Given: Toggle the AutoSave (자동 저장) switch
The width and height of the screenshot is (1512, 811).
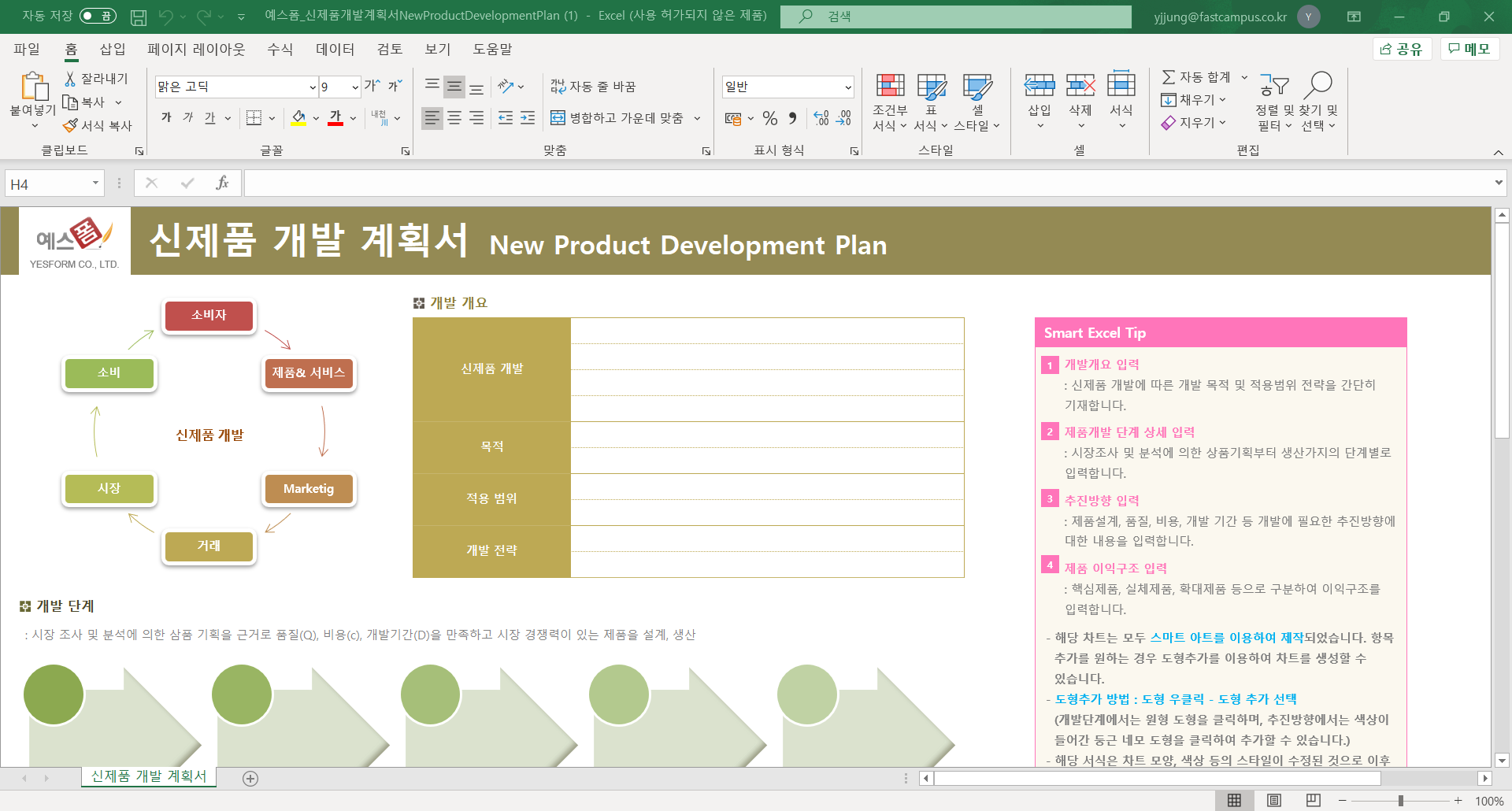Looking at the screenshot, I should pos(98,16).
